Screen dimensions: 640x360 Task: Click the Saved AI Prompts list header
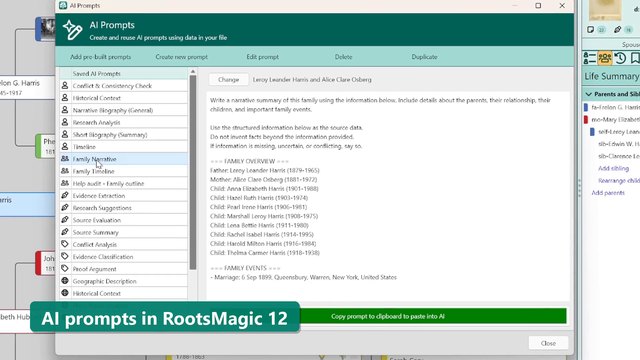[124, 73]
